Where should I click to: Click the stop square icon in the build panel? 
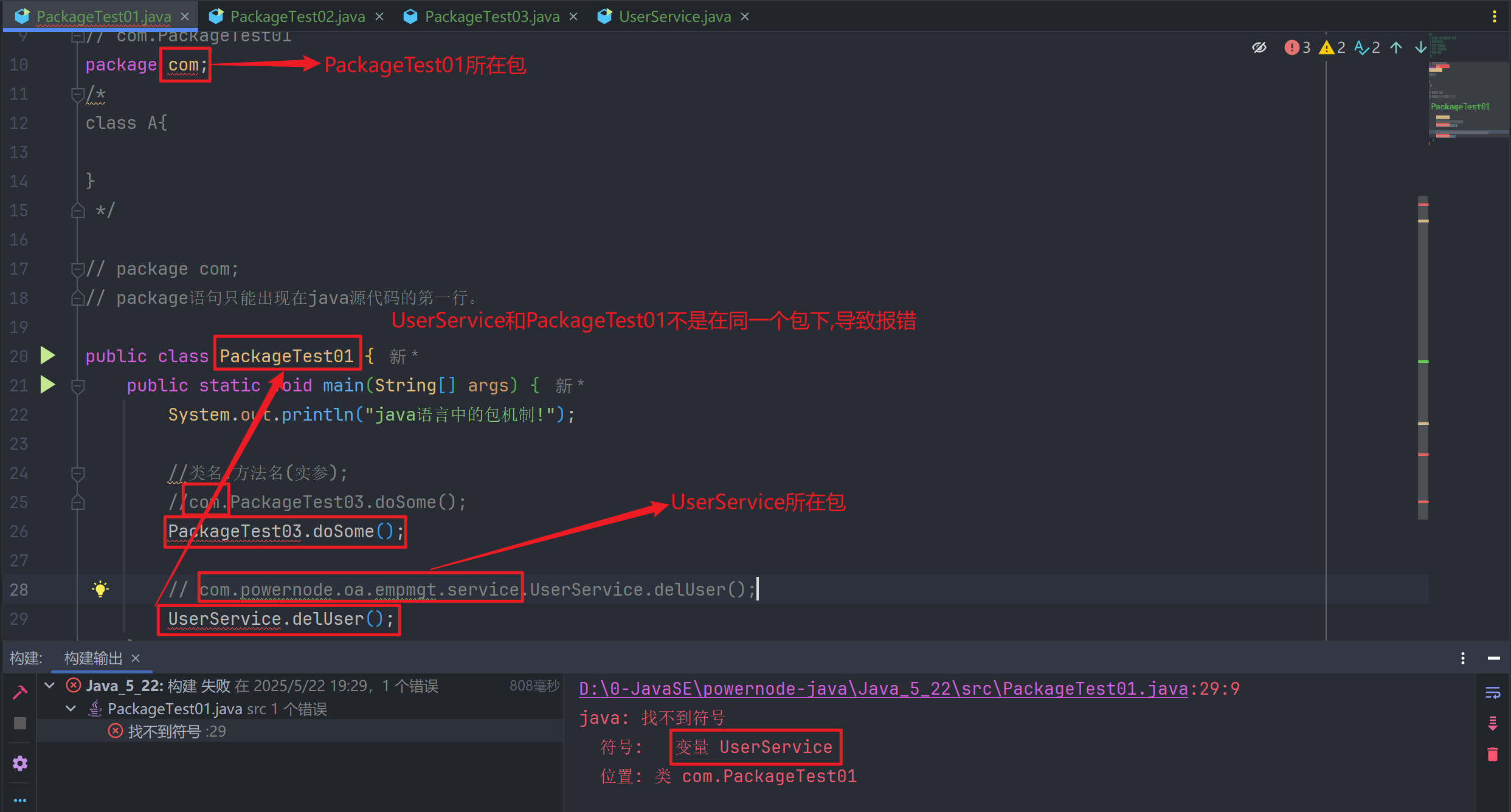[x=20, y=723]
